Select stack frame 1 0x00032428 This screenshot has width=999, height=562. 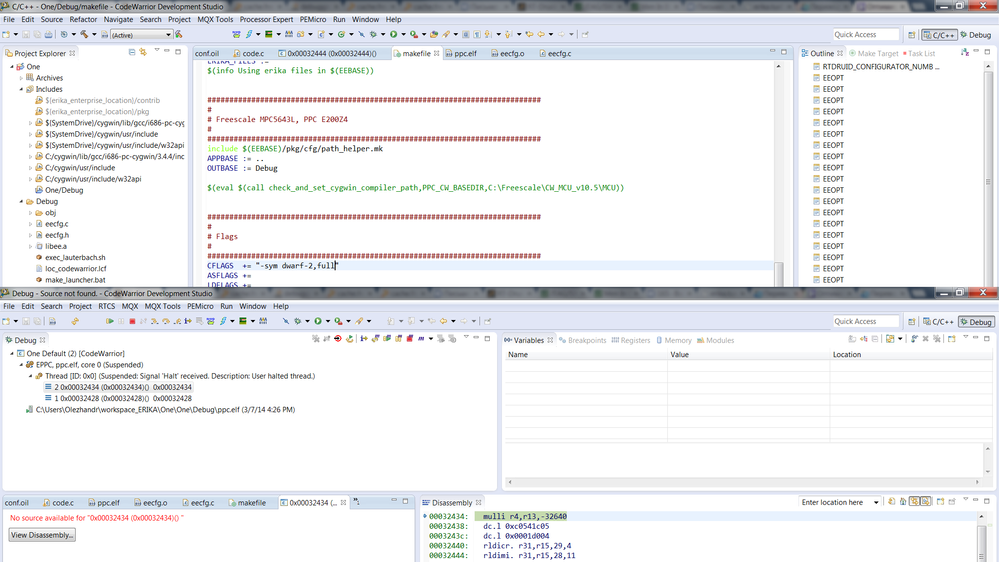click(x=118, y=398)
